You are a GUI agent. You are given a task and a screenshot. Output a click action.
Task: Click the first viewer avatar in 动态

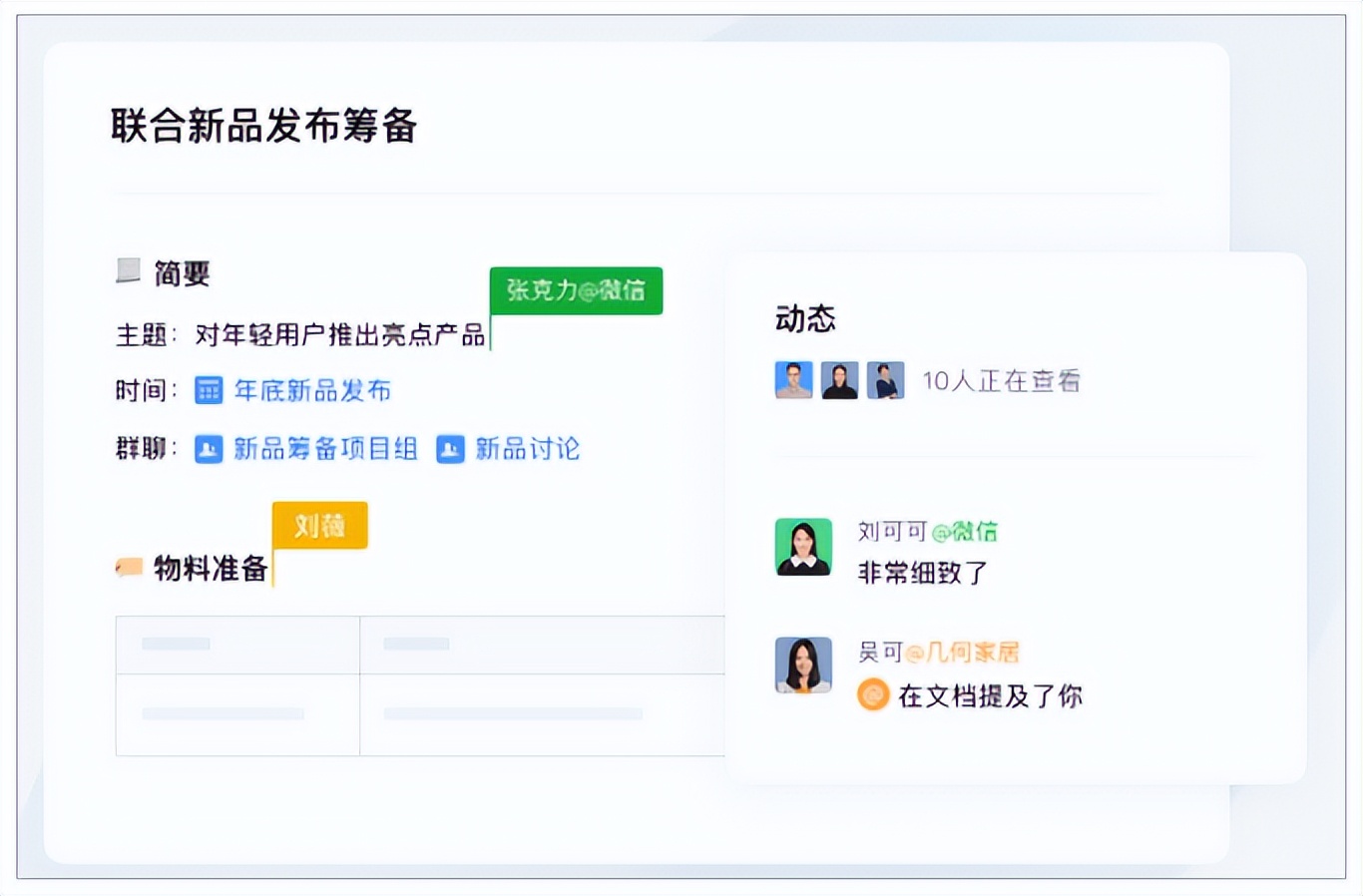pyautogui.click(x=792, y=380)
